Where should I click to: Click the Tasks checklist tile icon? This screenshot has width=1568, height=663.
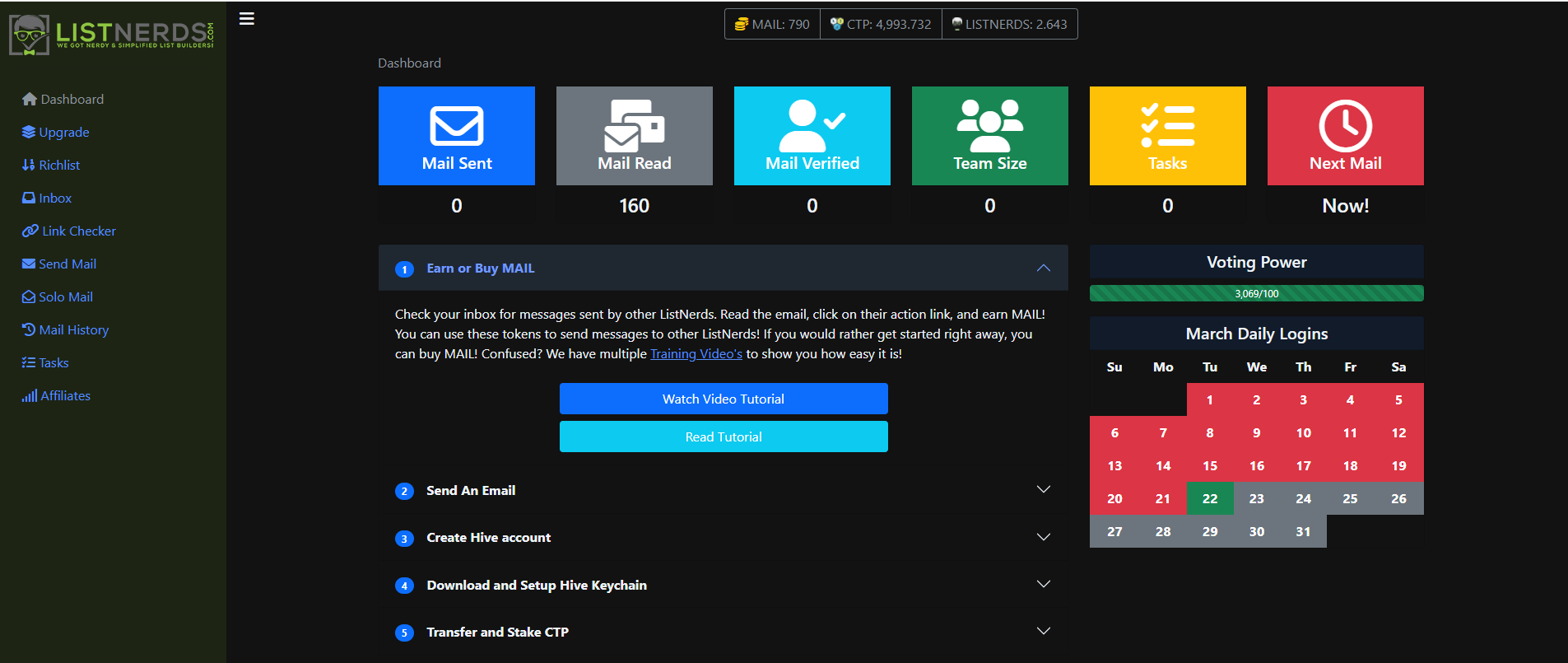[1168, 126]
